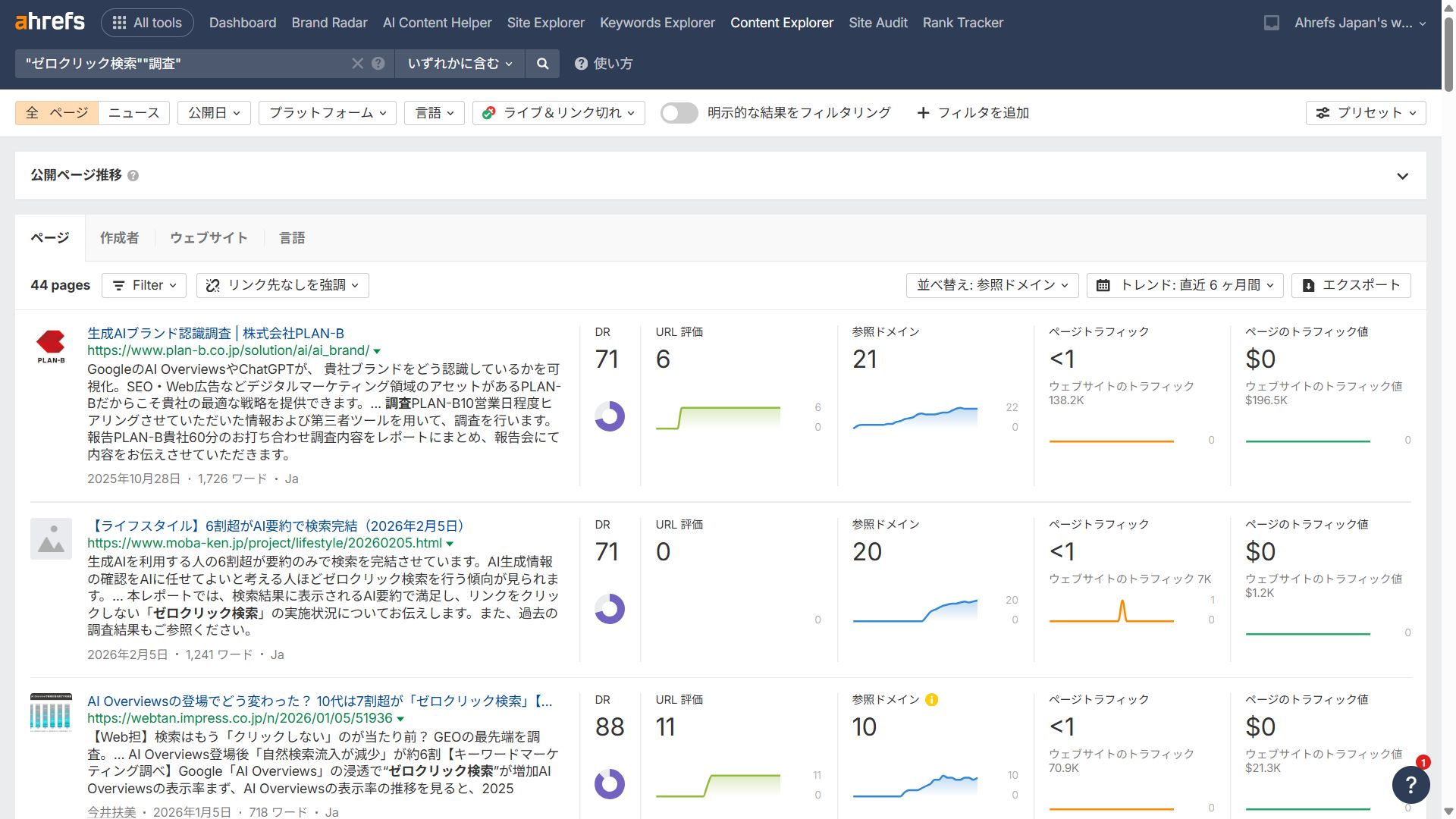Click the Ahrefs logo
The width and height of the screenshot is (1456, 819).
(50, 22)
